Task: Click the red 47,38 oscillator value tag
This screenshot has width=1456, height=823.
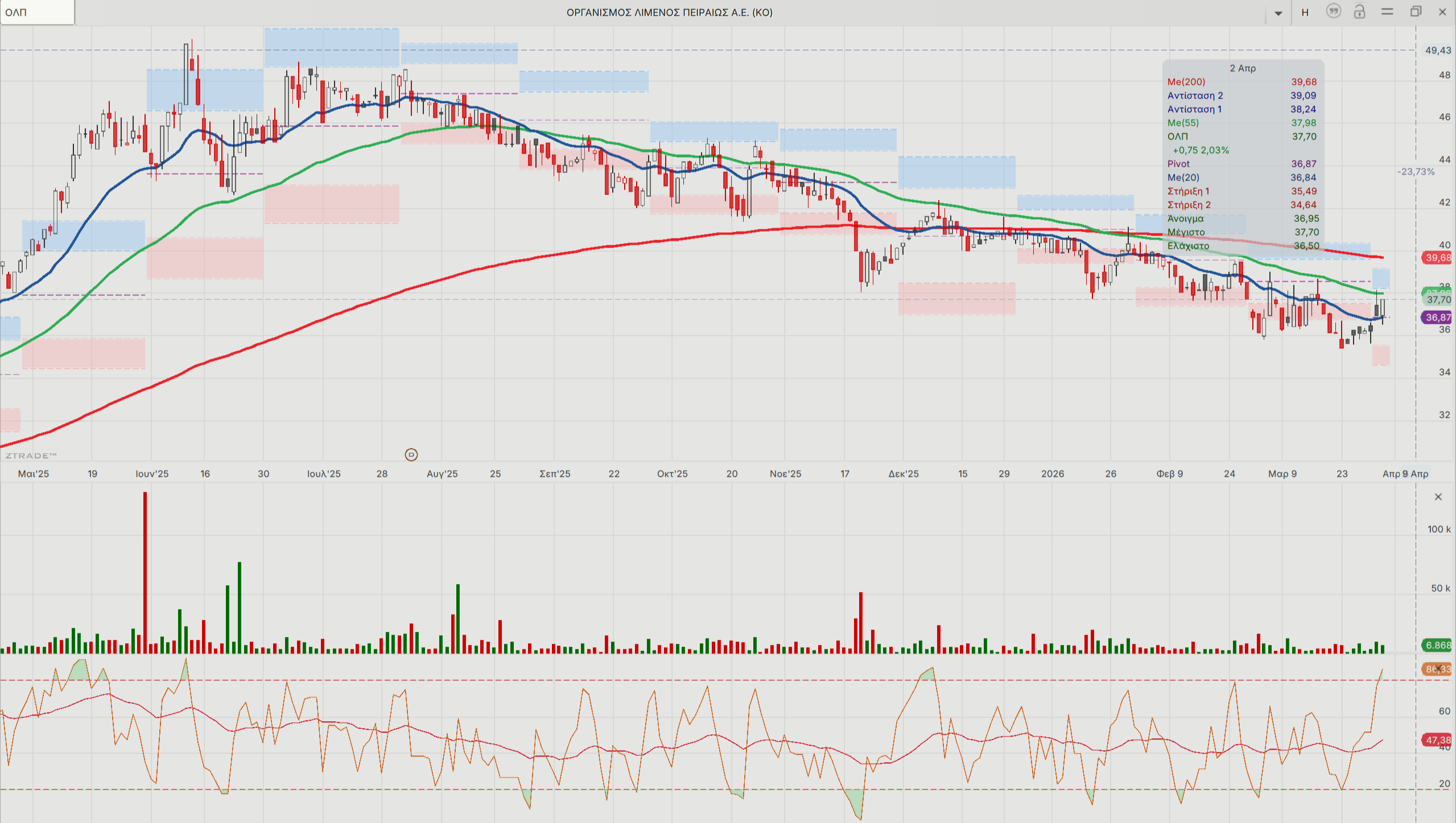Action: tap(1437, 740)
